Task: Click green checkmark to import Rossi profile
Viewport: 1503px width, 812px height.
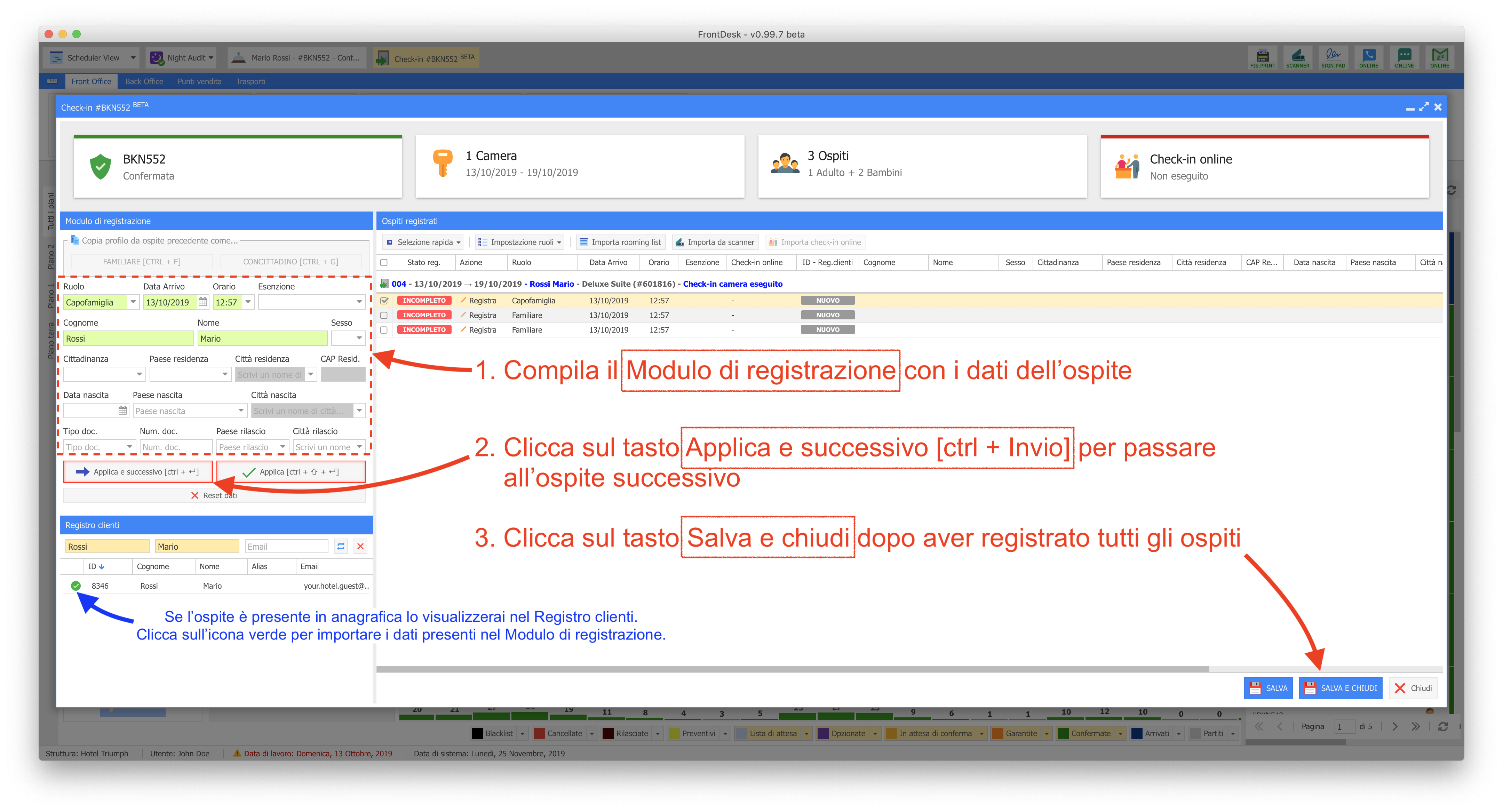Action: tap(76, 586)
